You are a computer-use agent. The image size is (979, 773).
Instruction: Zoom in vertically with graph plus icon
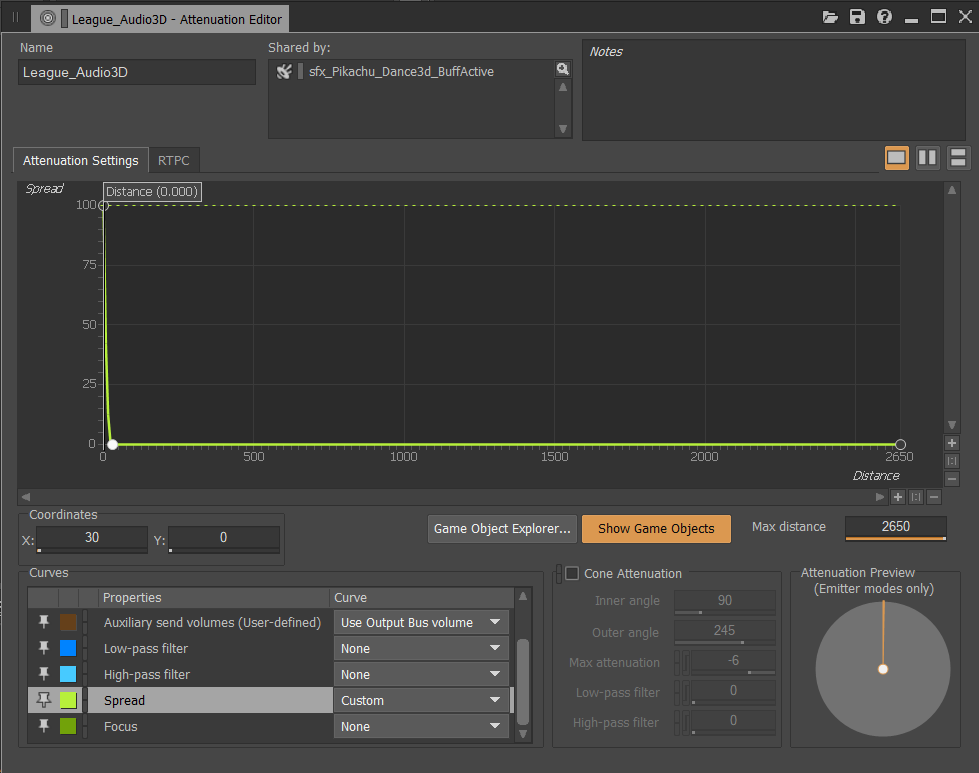(952, 443)
